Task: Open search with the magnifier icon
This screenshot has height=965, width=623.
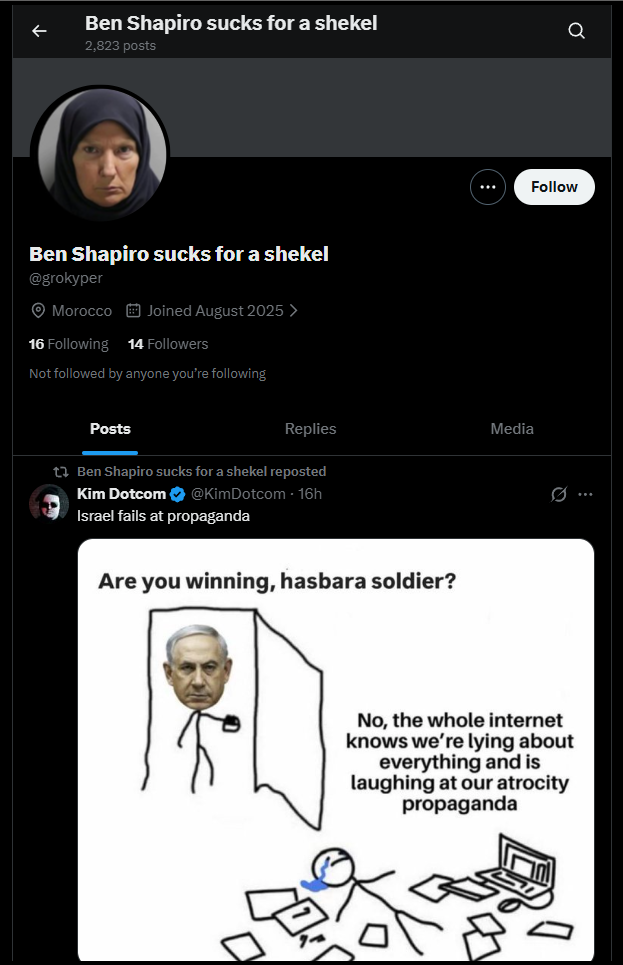Action: click(576, 31)
